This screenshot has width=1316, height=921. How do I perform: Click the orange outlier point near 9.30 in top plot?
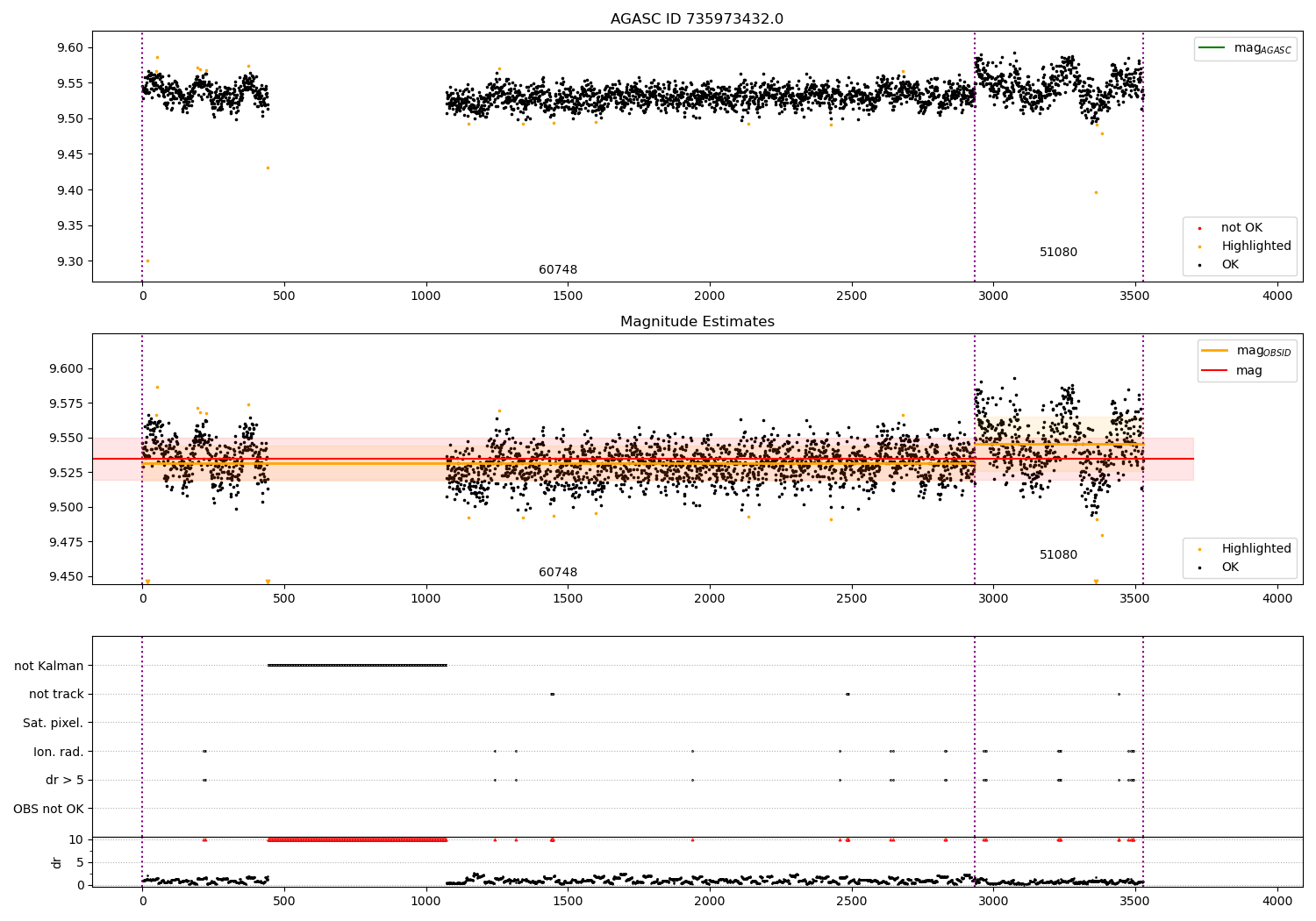point(147,261)
